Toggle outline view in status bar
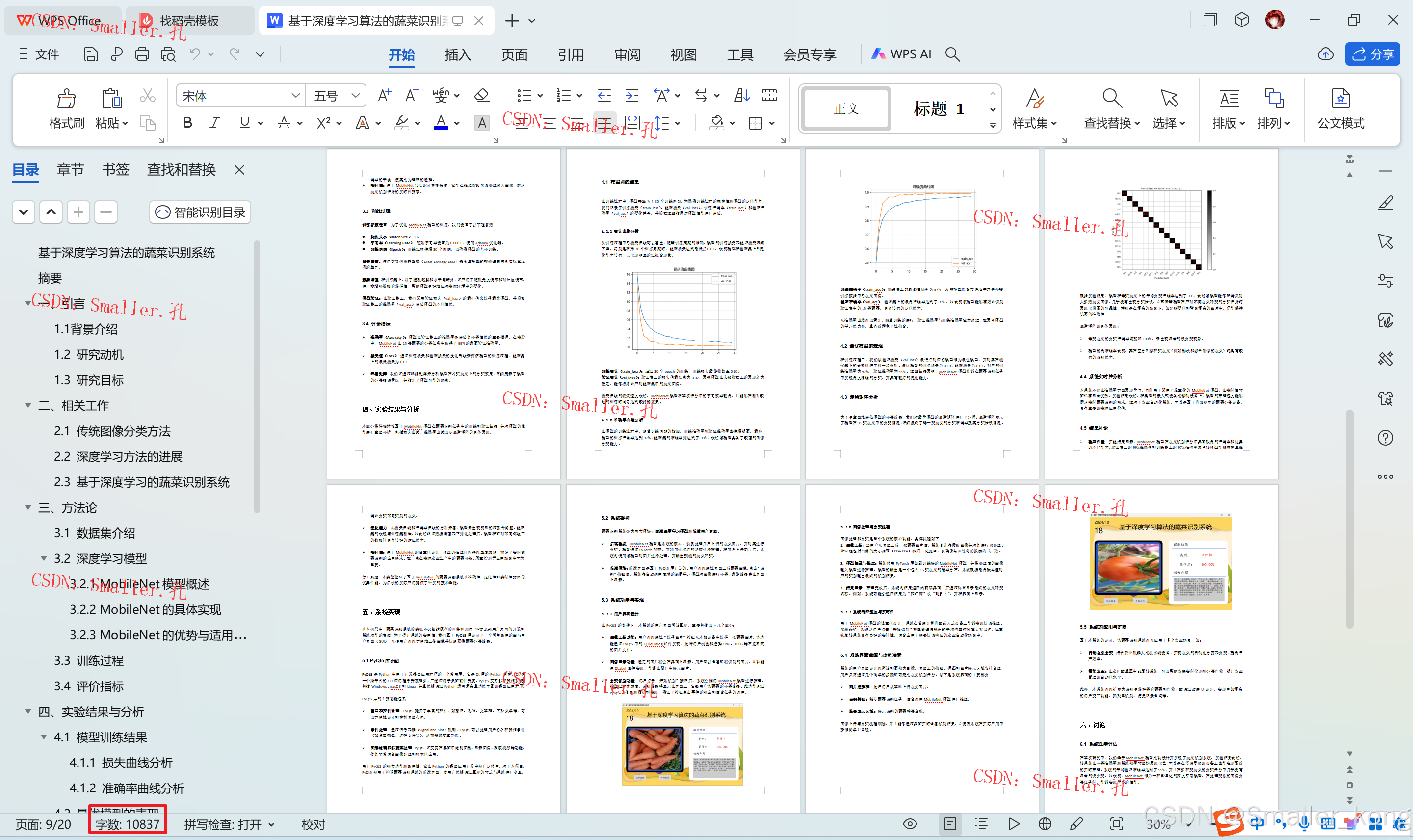The height and width of the screenshot is (840, 1413). point(981,824)
